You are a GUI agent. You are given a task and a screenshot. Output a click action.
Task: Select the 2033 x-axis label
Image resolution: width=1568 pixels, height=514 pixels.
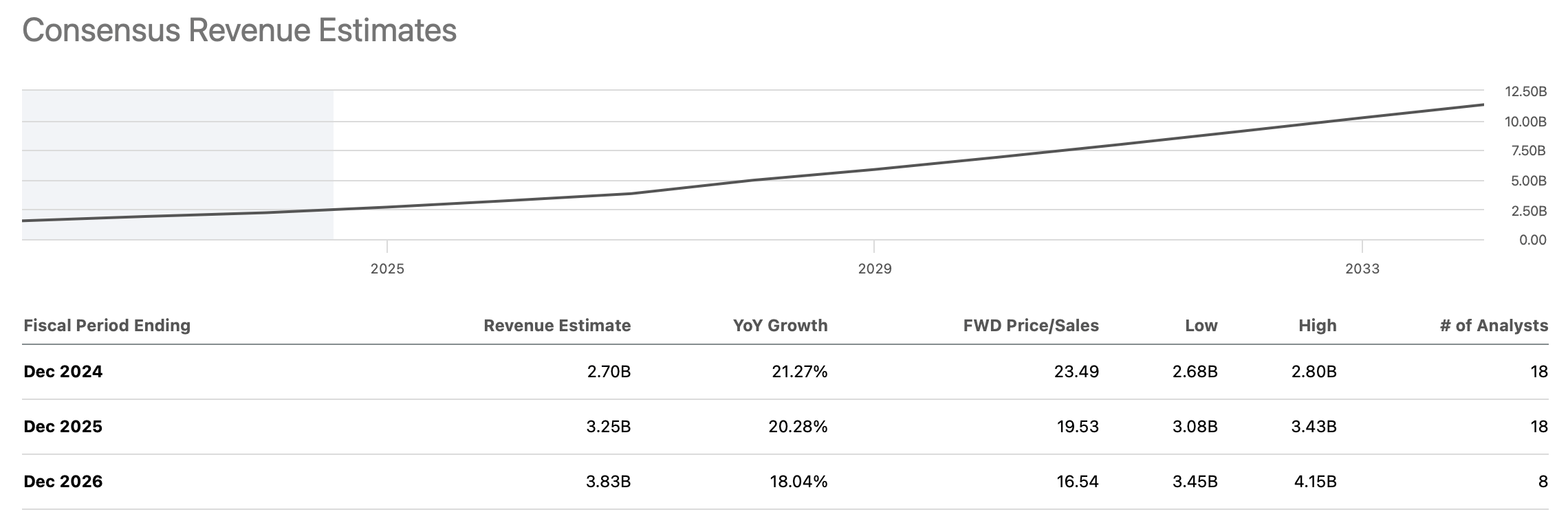coord(1362,269)
